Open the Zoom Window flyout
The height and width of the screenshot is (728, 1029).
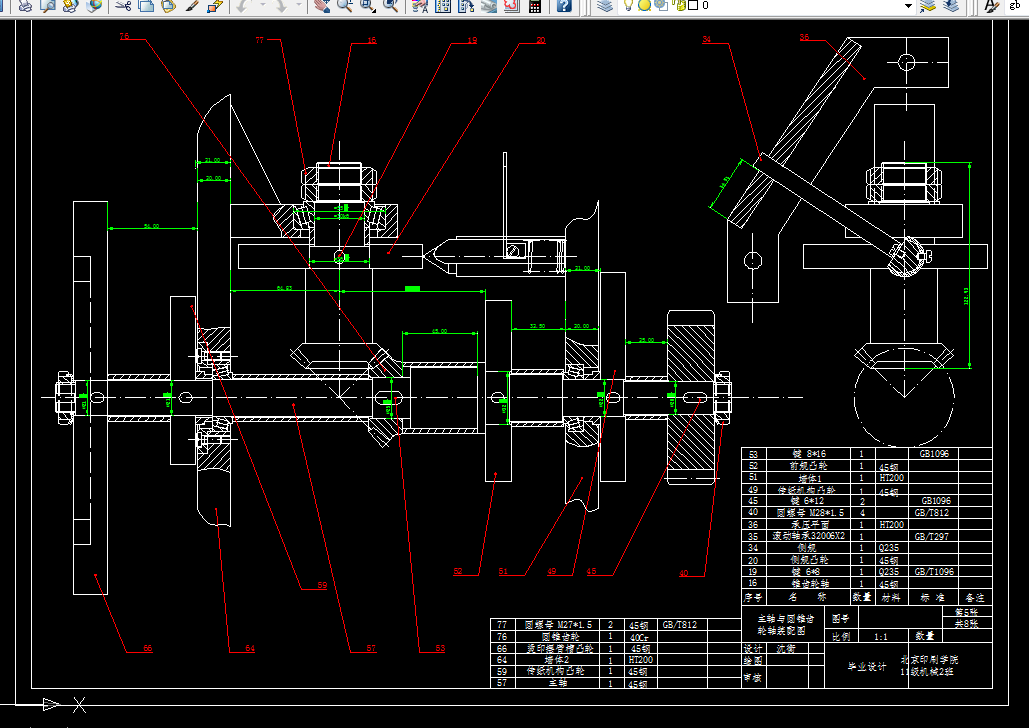(368, 6)
